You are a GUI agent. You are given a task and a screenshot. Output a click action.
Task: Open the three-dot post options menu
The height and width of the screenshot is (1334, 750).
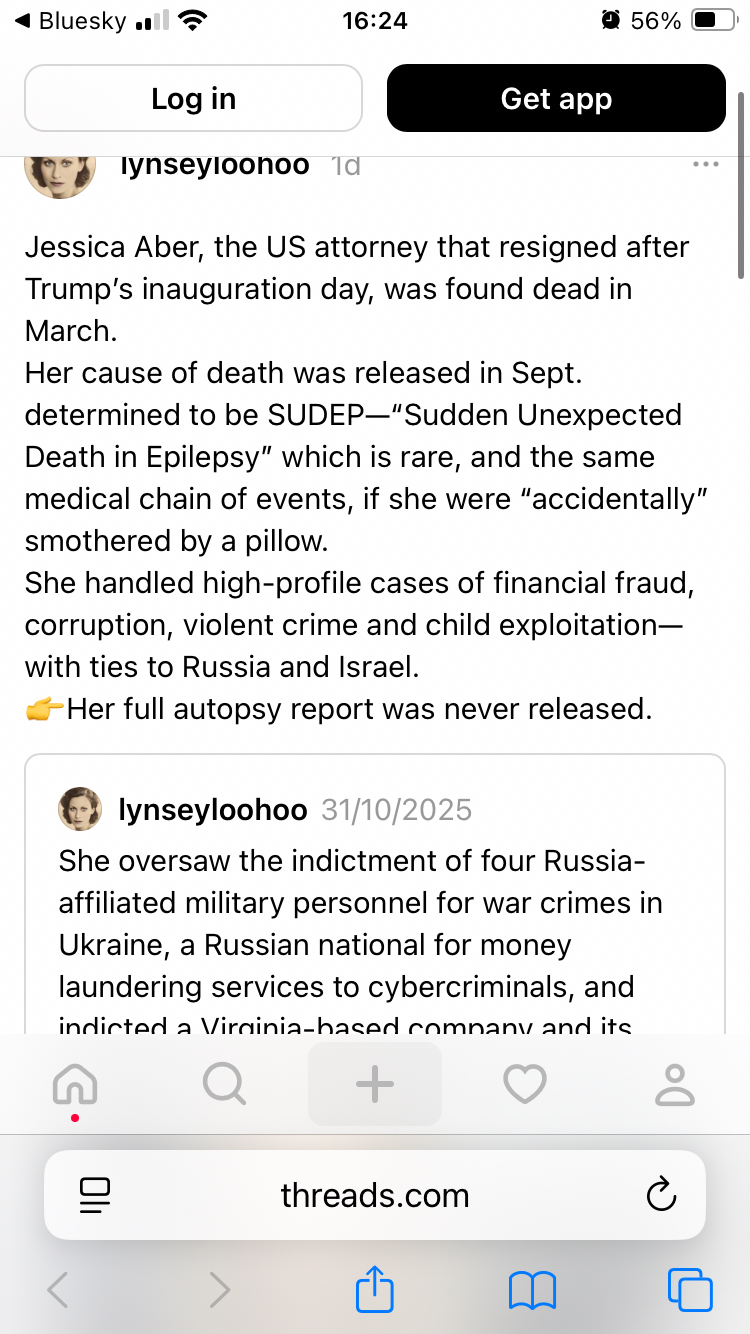click(x=706, y=164)
